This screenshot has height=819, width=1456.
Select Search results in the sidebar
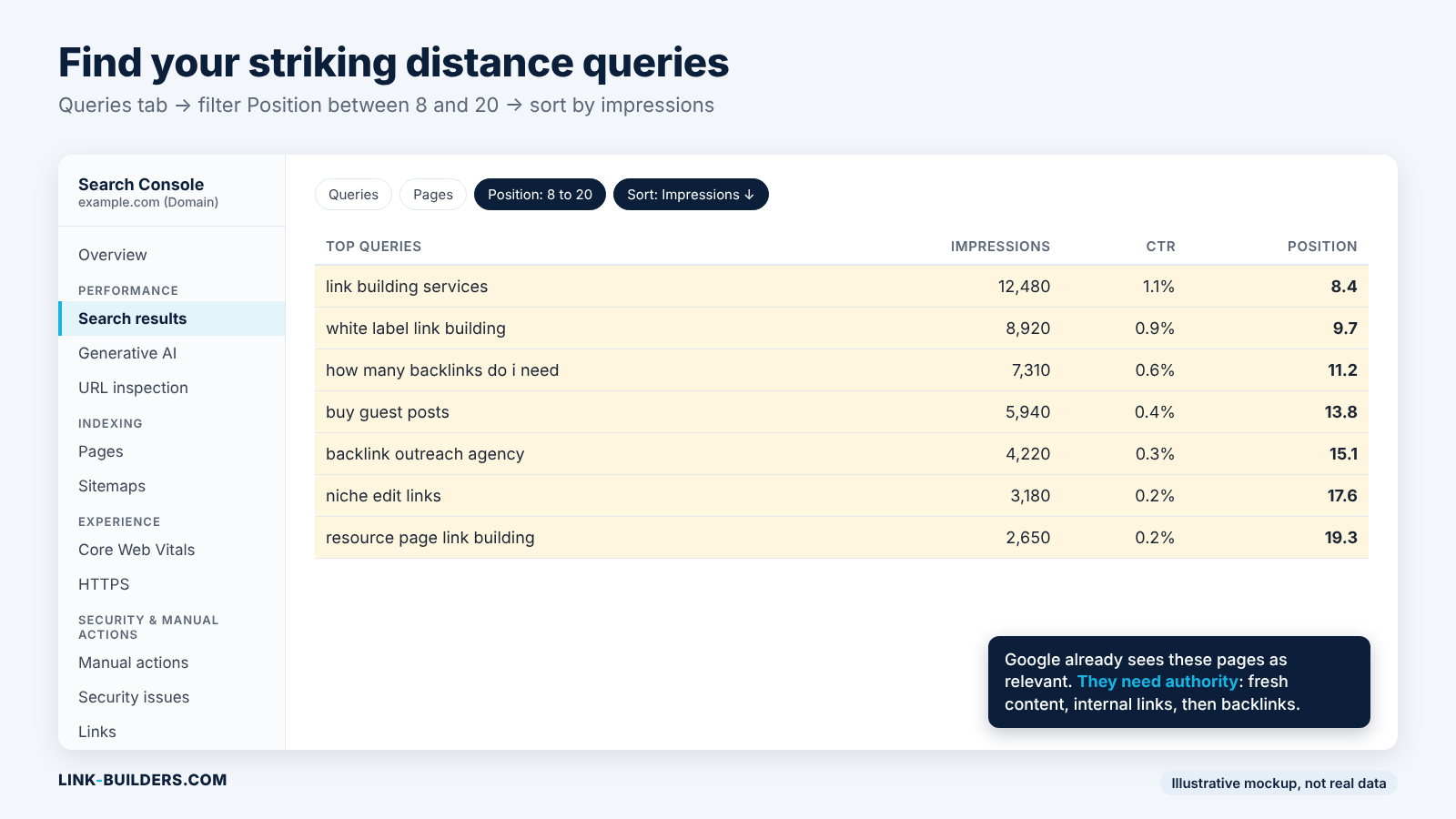pyautogui.click(x=171, y=318)
